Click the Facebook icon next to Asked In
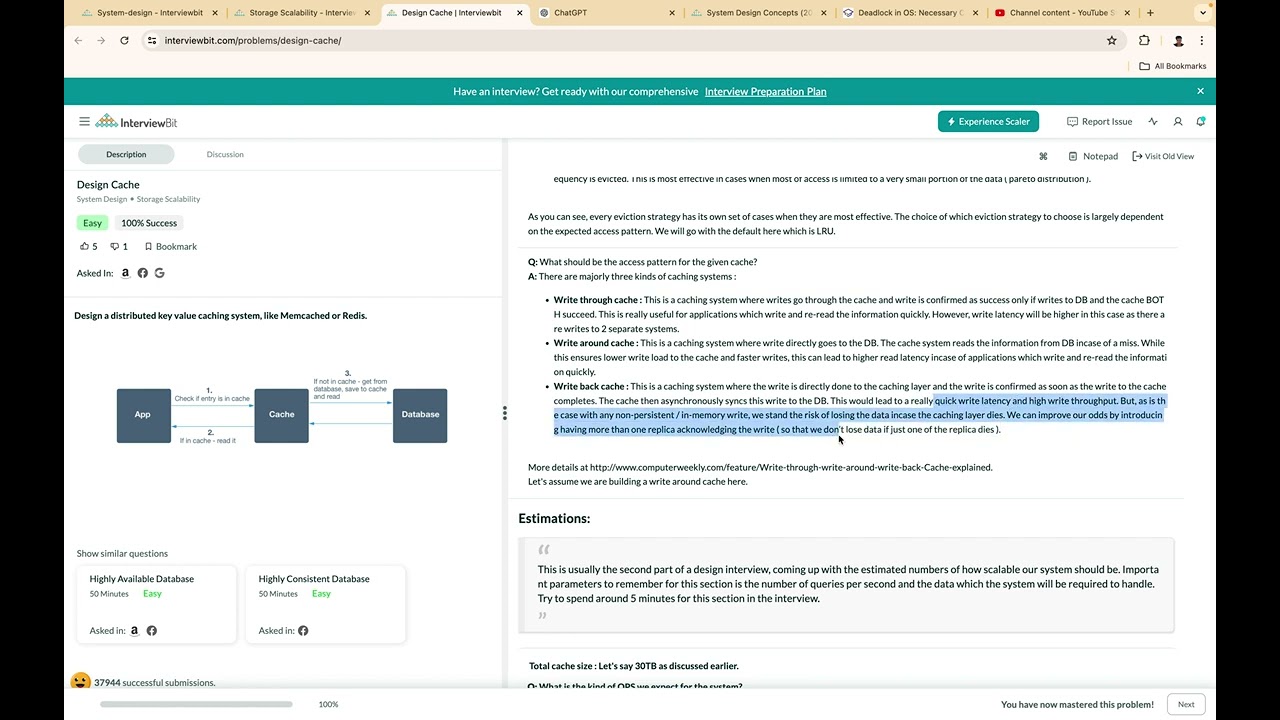 (x=143, y=273)
